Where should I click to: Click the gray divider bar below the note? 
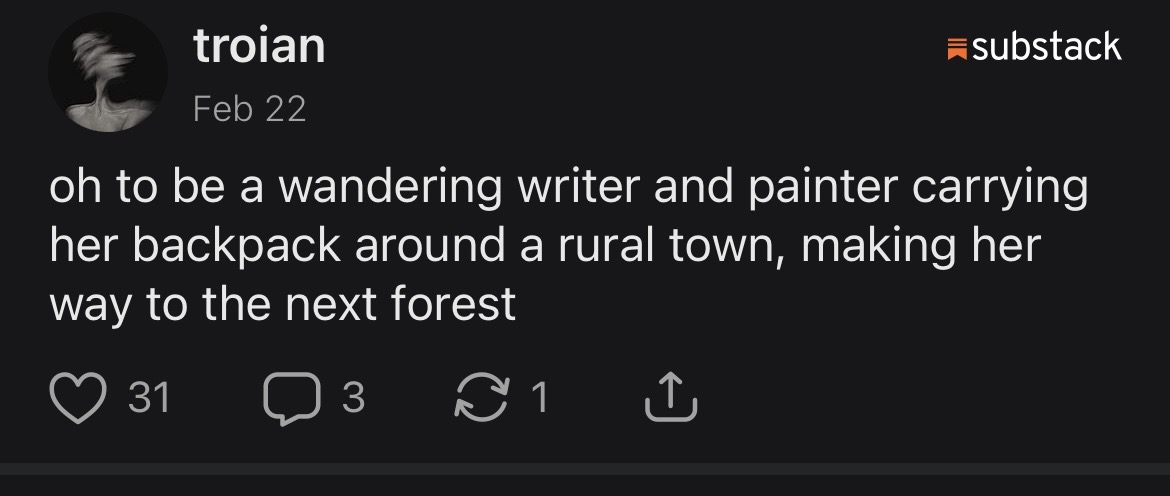click(585, 469)
